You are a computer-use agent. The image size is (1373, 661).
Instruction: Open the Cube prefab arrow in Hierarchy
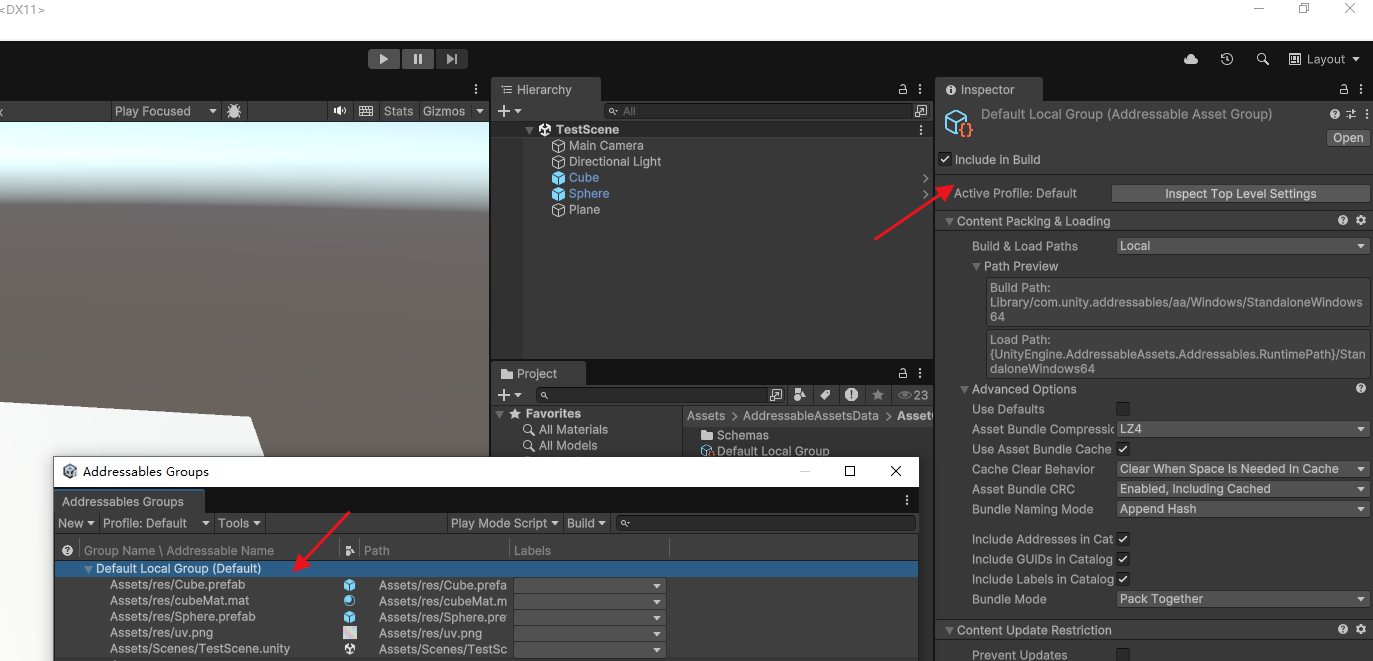pyautogui.click(x=925, y=178)
